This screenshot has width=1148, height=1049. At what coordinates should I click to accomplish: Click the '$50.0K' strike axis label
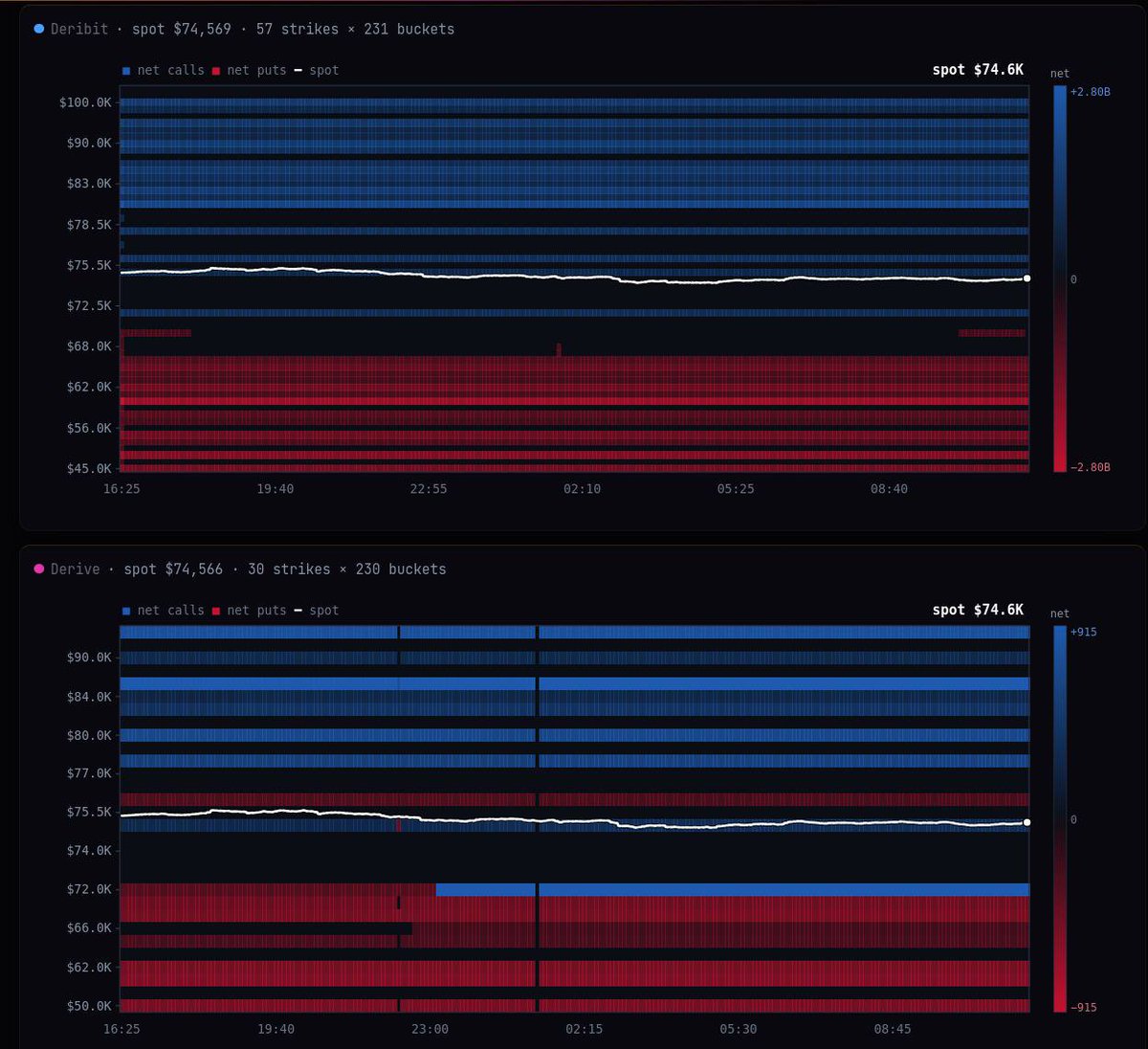click(89, 1006)
